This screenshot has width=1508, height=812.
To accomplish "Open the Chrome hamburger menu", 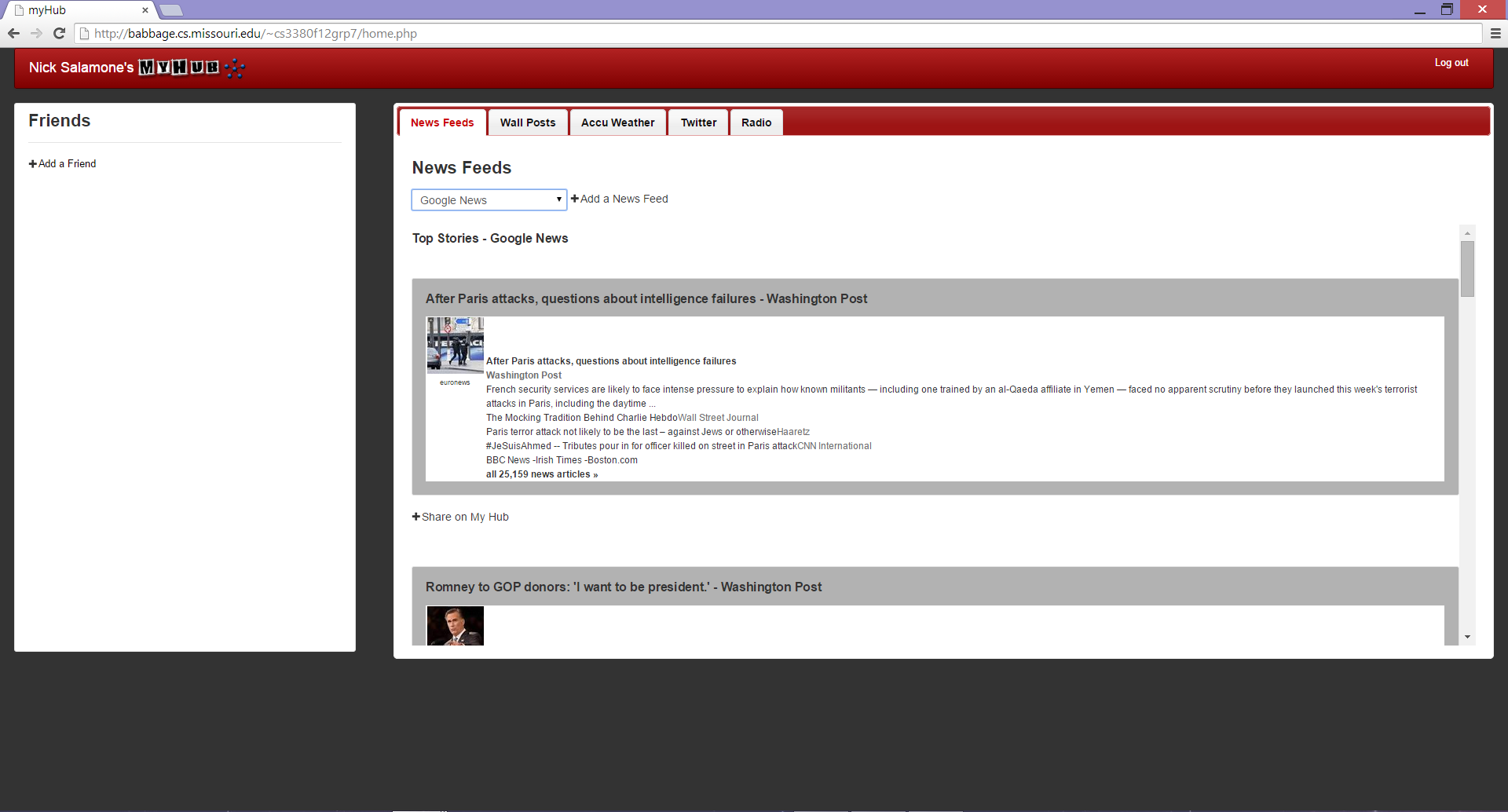I will click(x=1495, y=33).
